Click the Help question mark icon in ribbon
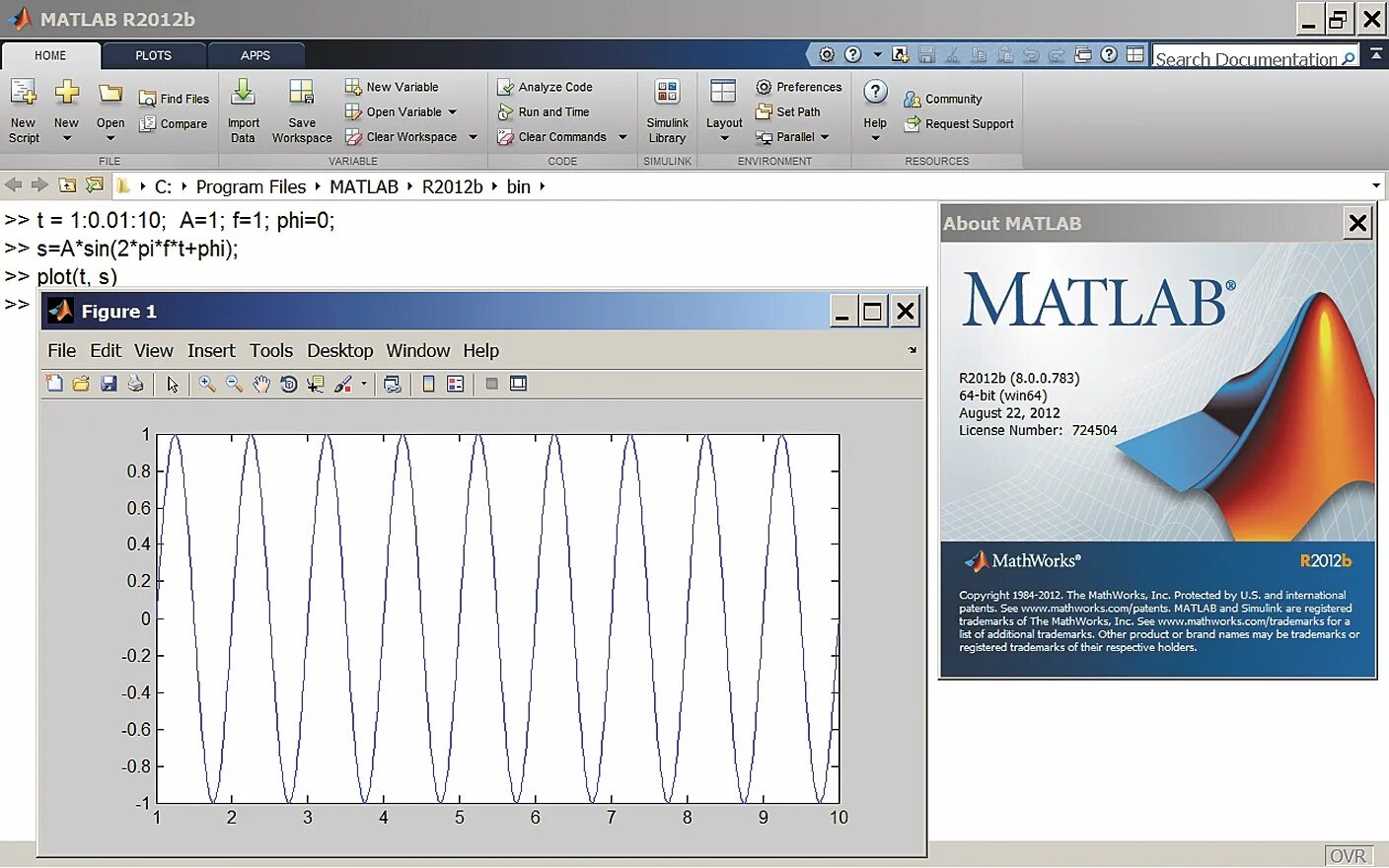 [875, 93]
